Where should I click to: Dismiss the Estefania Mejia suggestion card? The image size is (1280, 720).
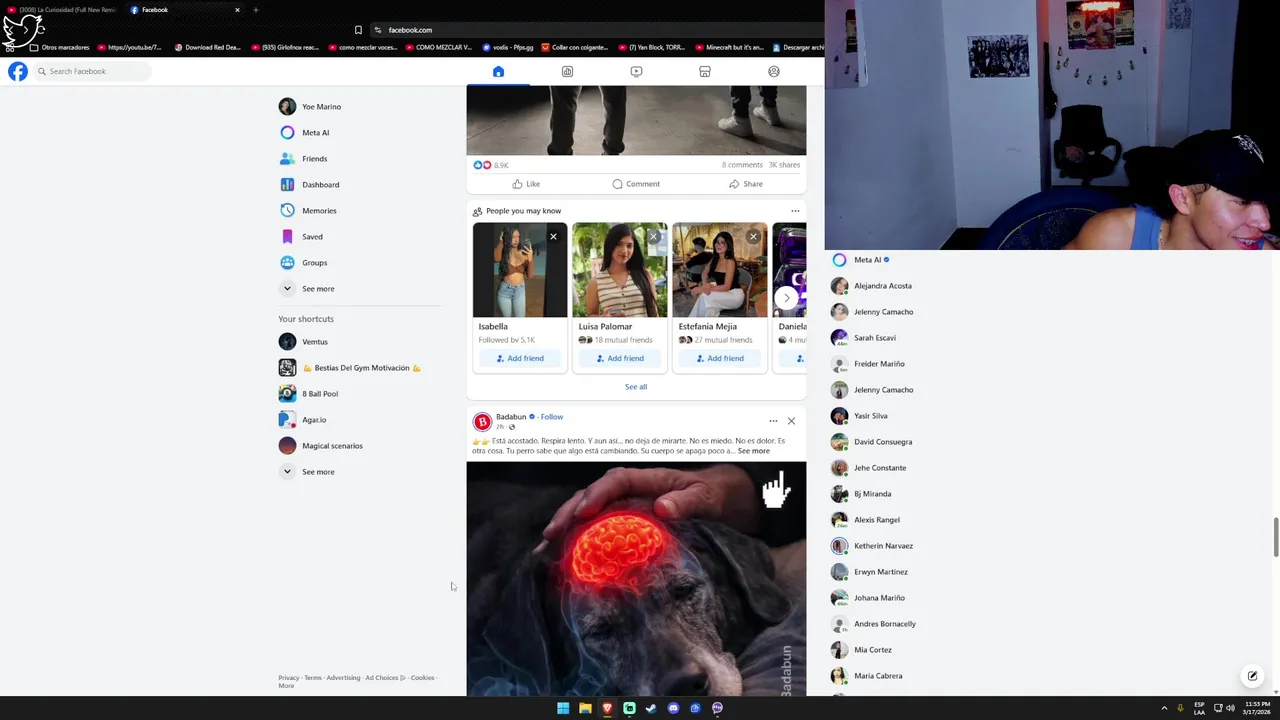click(753, 237)
